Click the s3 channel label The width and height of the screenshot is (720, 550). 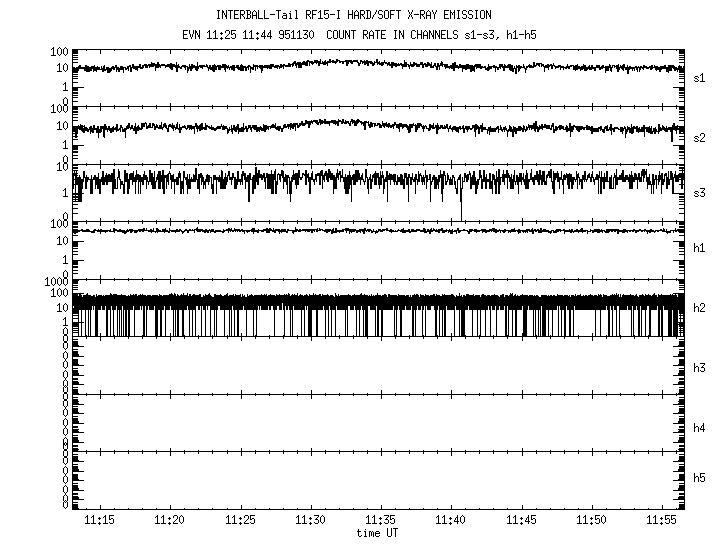pyautogui.click(x=700, y=194)
